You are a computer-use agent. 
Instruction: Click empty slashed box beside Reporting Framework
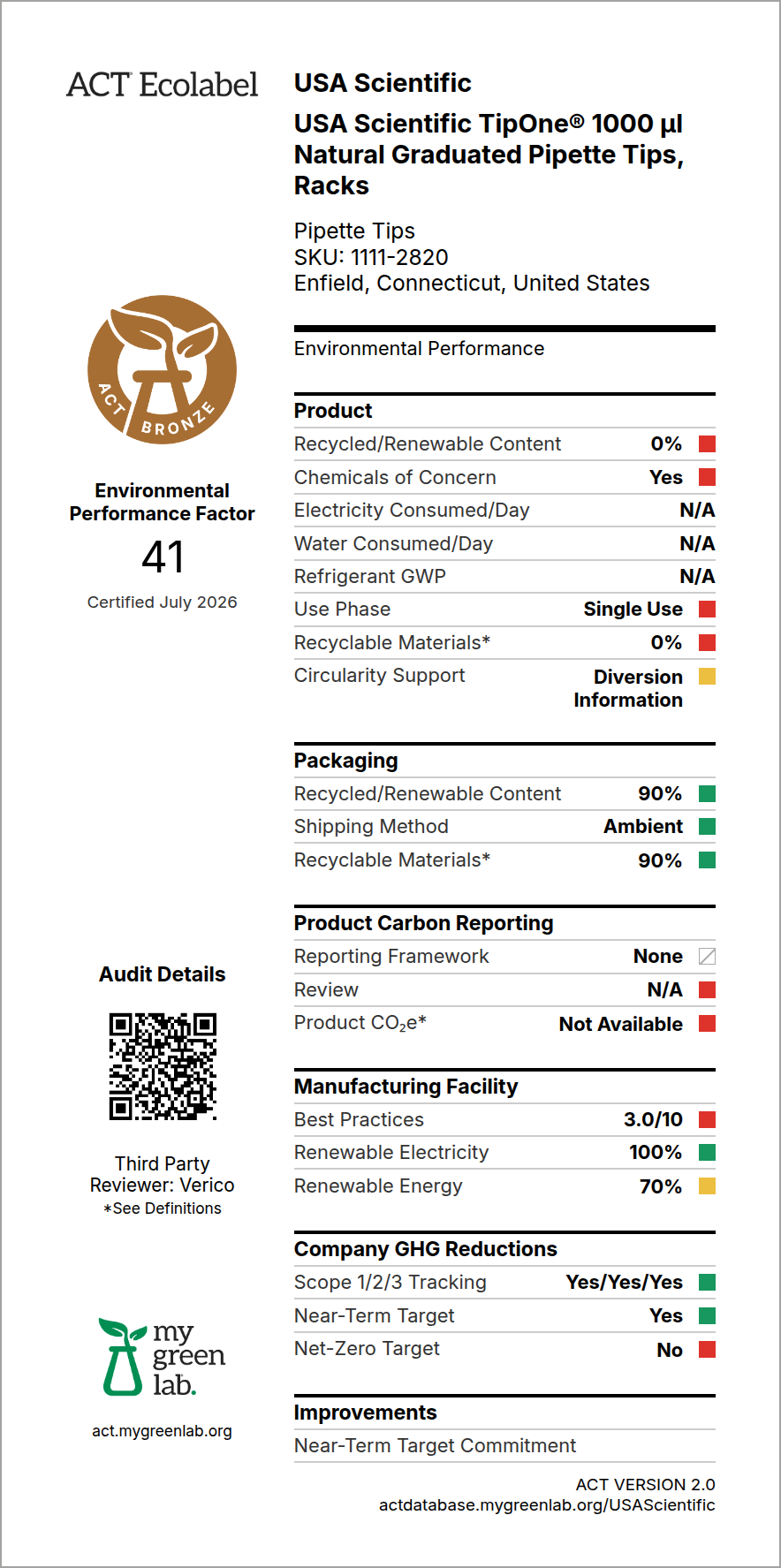[x=707, y=957]
